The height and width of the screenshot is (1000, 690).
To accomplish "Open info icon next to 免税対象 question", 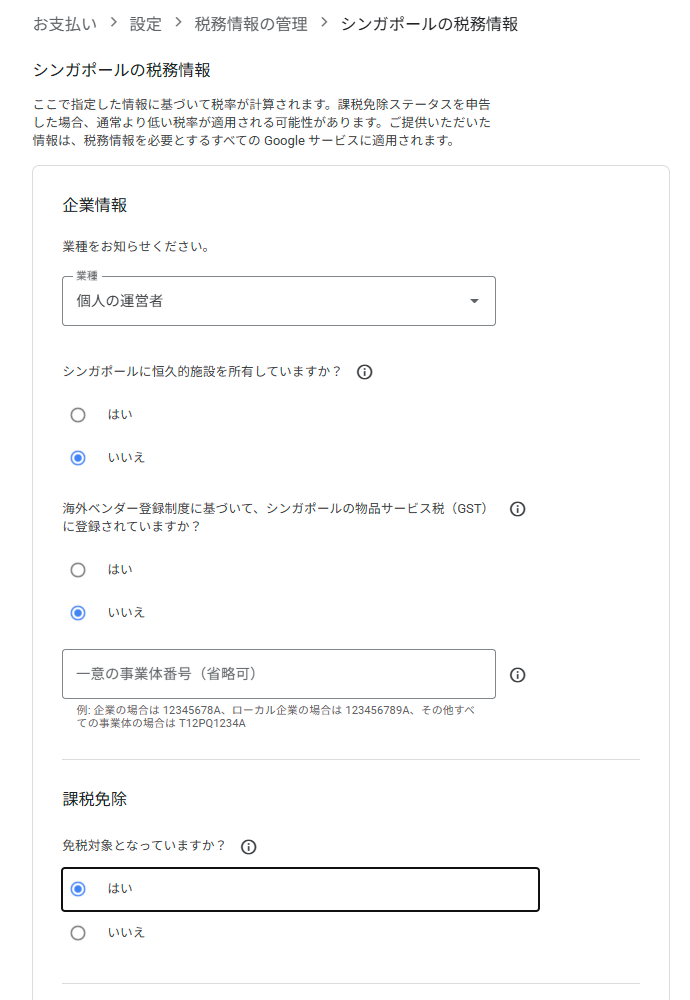I will click(x=248, y=846).
